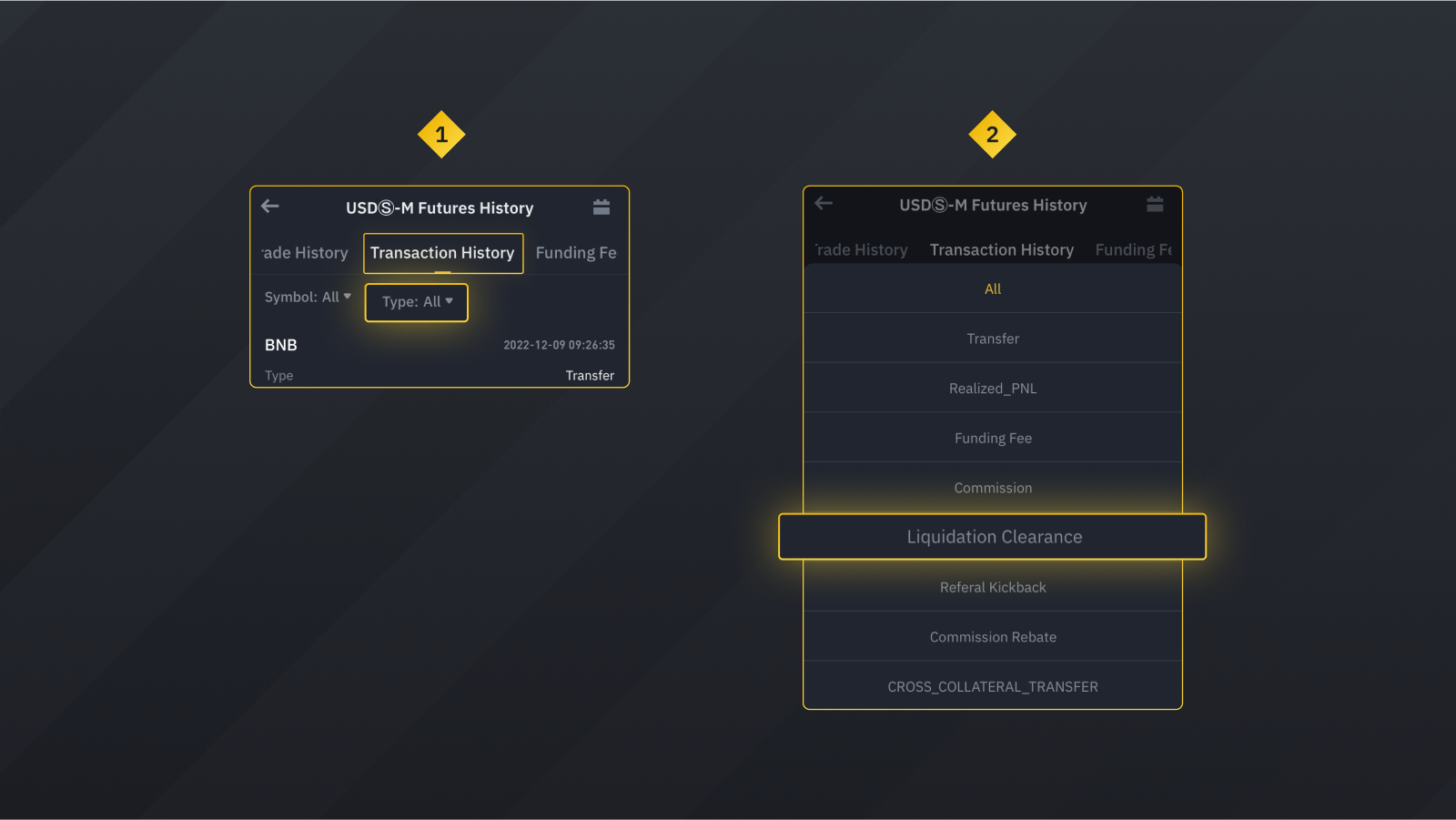Click back arrow in panel 2 header

(824, 203)
